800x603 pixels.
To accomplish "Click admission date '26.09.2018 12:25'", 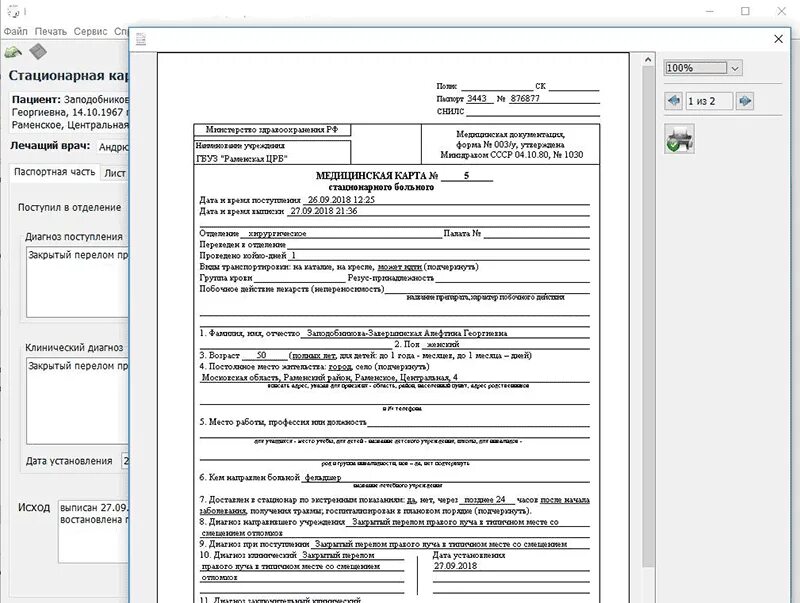I will point(341,200).
